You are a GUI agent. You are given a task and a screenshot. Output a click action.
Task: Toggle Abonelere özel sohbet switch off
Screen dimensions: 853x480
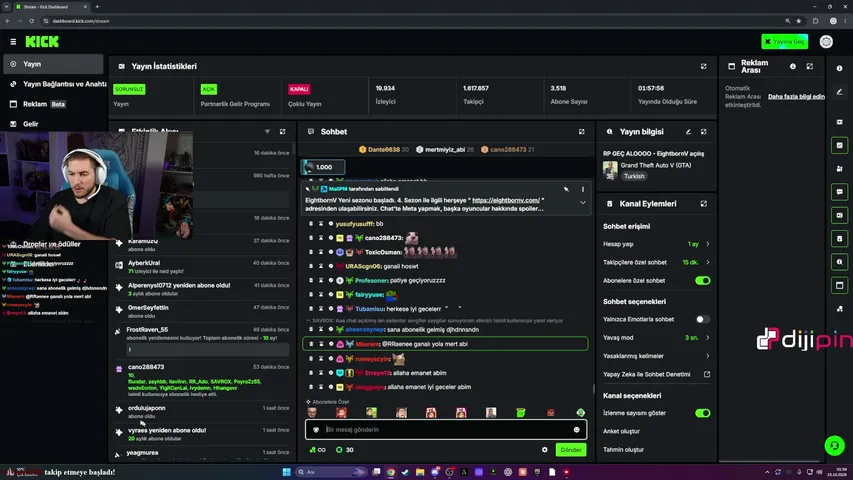pyautogui.click(x=702, y=281)
